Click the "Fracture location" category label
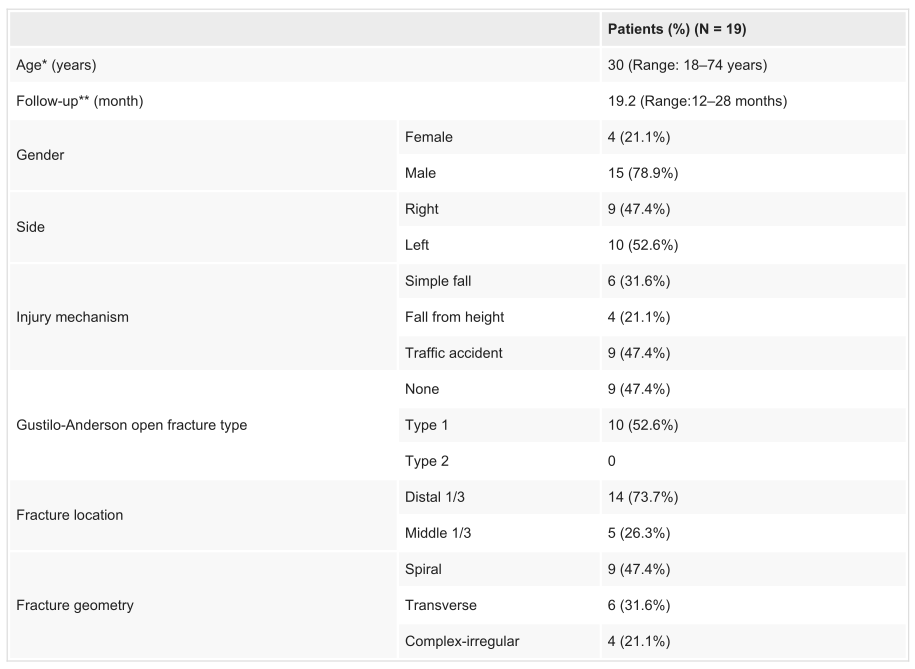 click(70, 515)
